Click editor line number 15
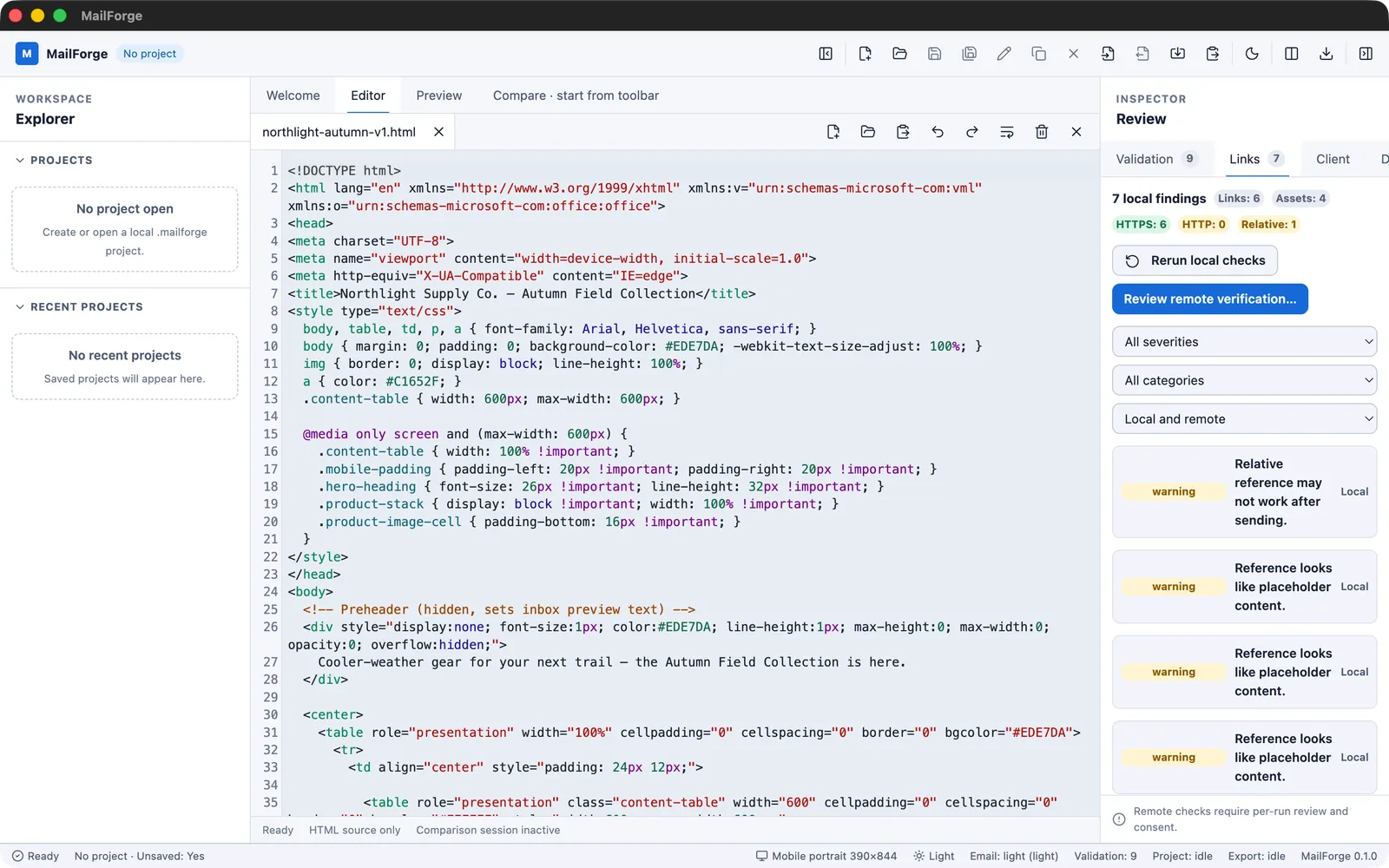 [x=271, y=434]
